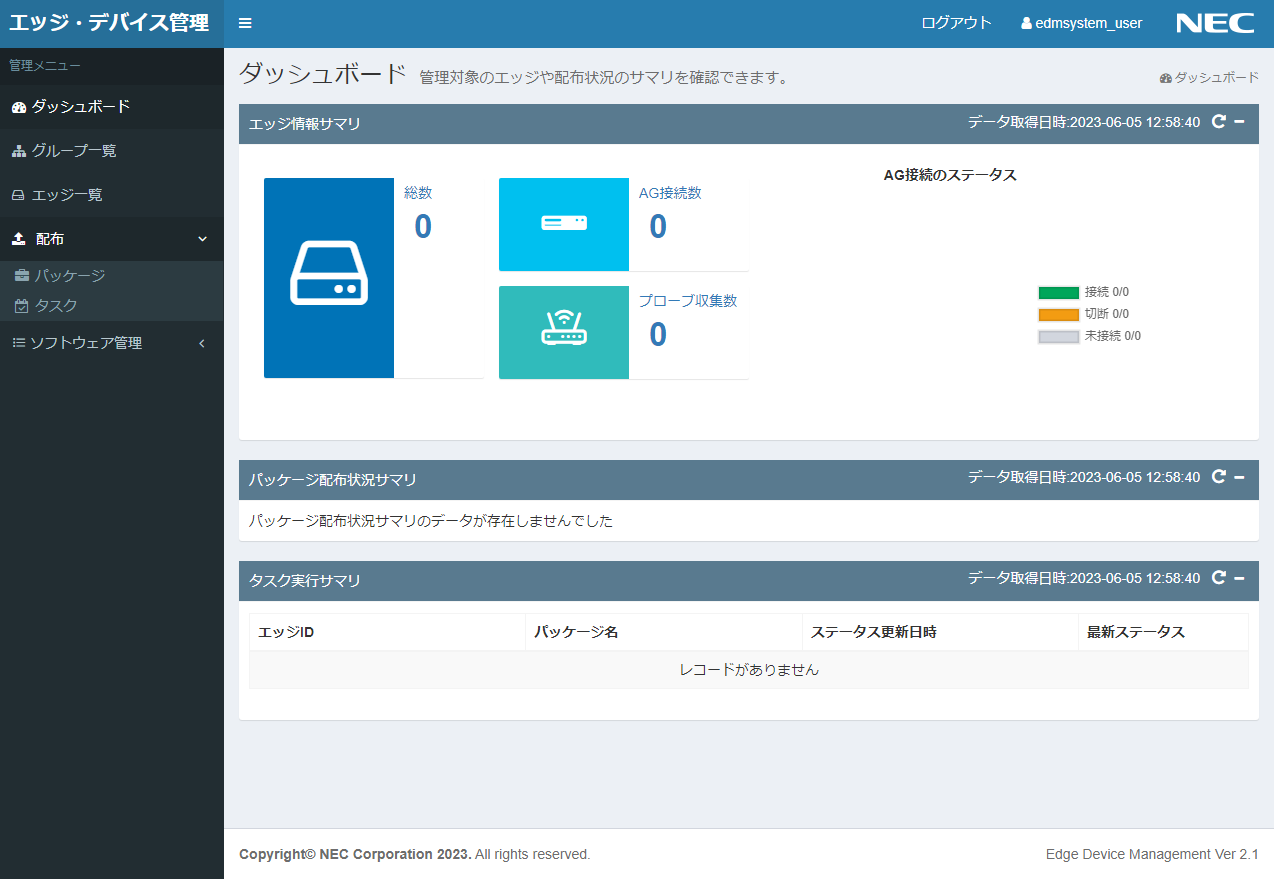
Task: Toggle the green 接続 legend swatch
Action: [x=1058, y=293]
